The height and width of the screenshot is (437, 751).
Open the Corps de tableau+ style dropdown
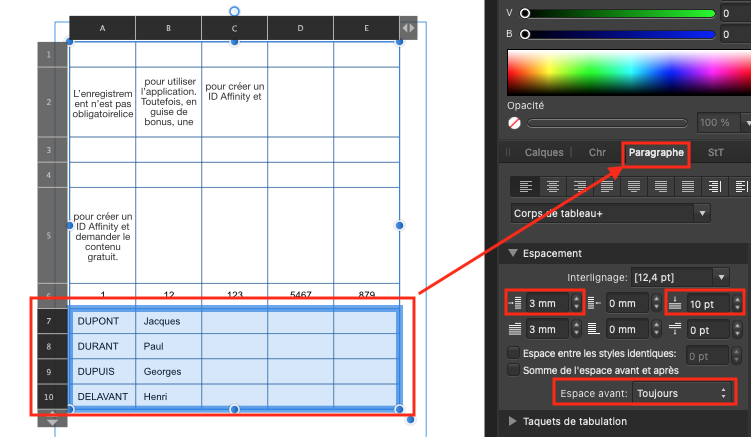[610, 213]
